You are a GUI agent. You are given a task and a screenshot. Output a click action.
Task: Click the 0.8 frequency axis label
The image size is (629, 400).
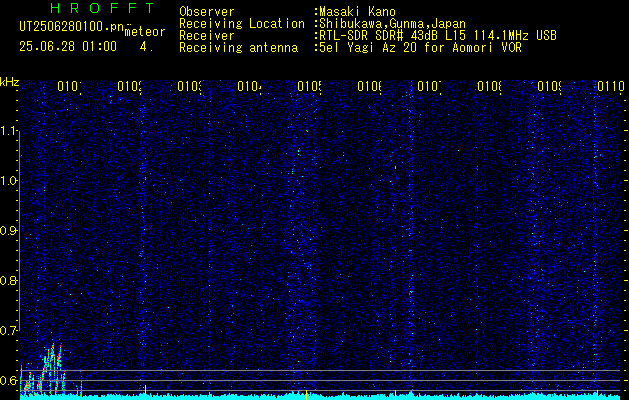[9, 280]
